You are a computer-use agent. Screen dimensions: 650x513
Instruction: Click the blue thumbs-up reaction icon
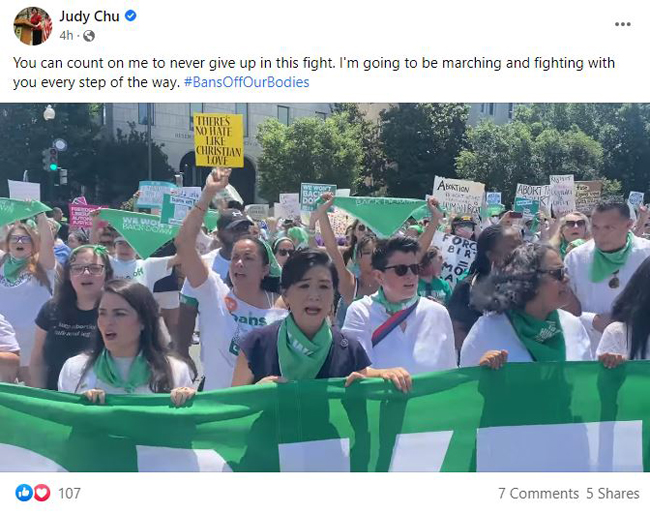tap(24, 493)
